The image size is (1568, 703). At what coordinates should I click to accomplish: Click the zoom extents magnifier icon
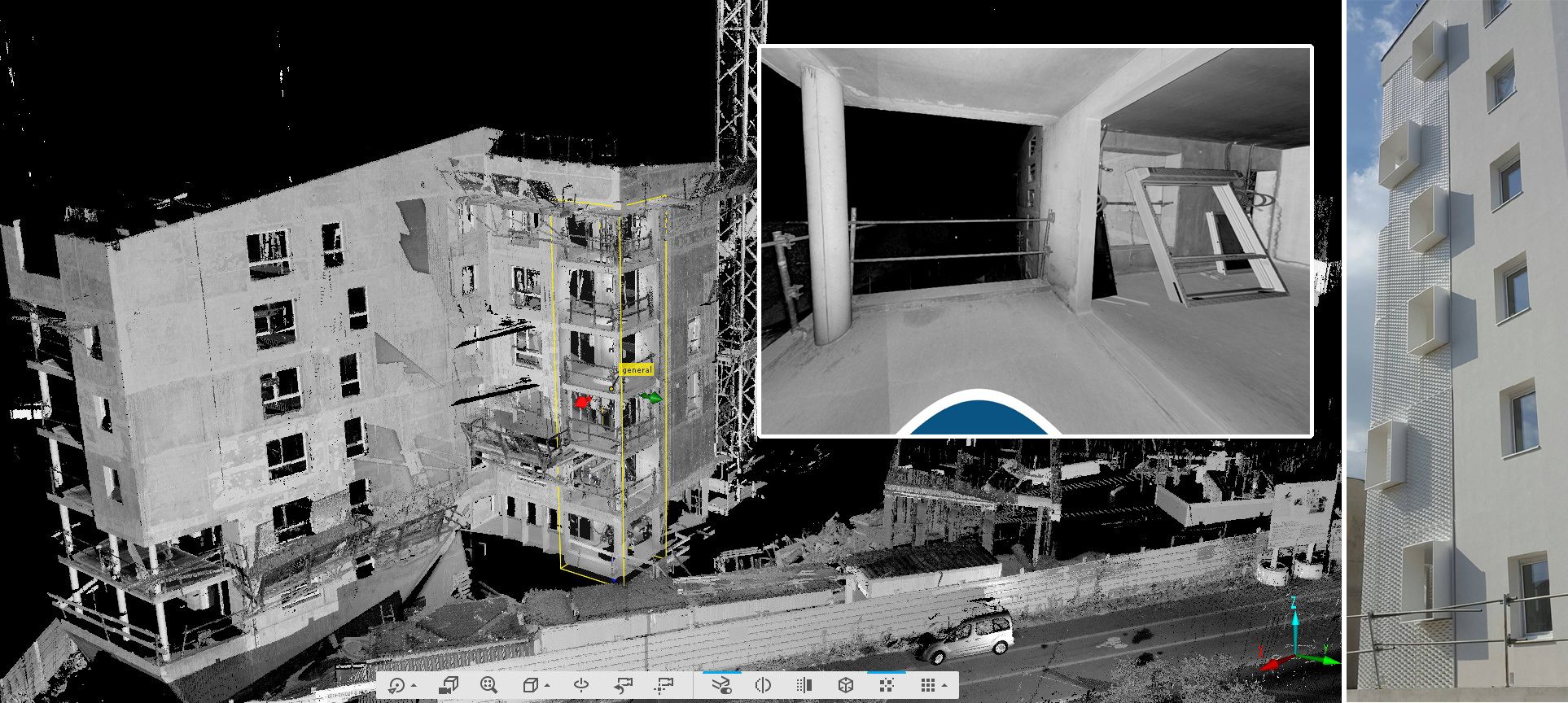(x=488, y=685)
